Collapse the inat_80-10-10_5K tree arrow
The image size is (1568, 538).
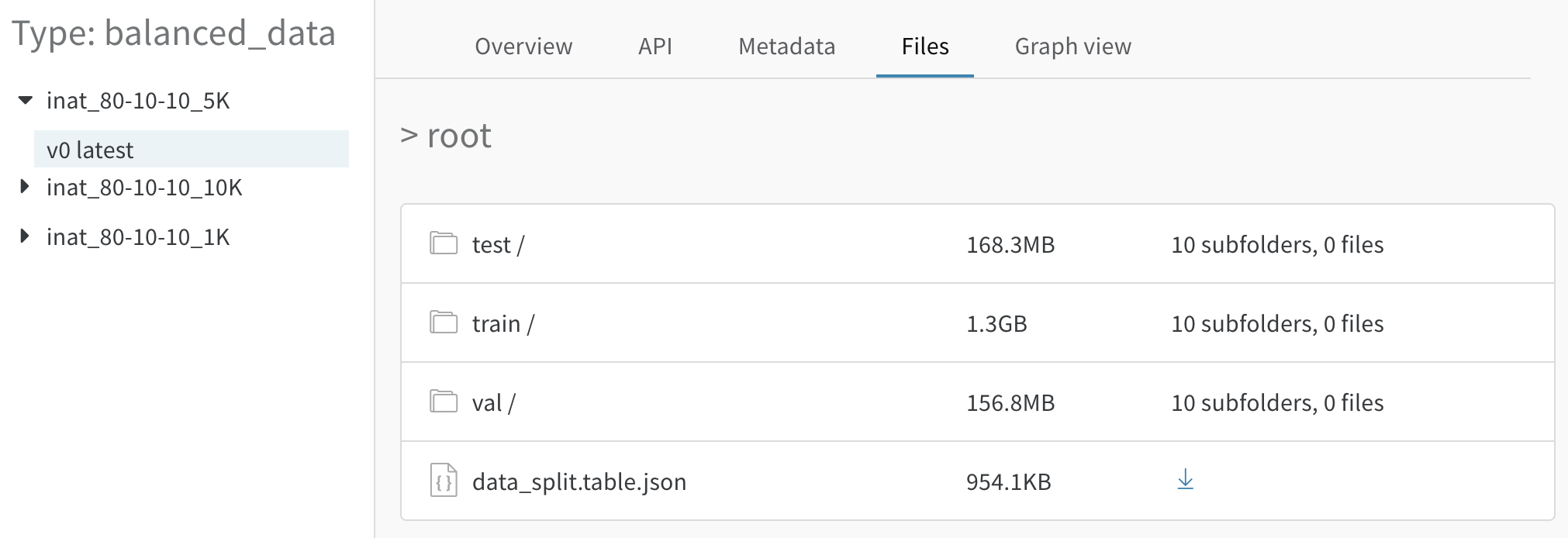(26, 100)
